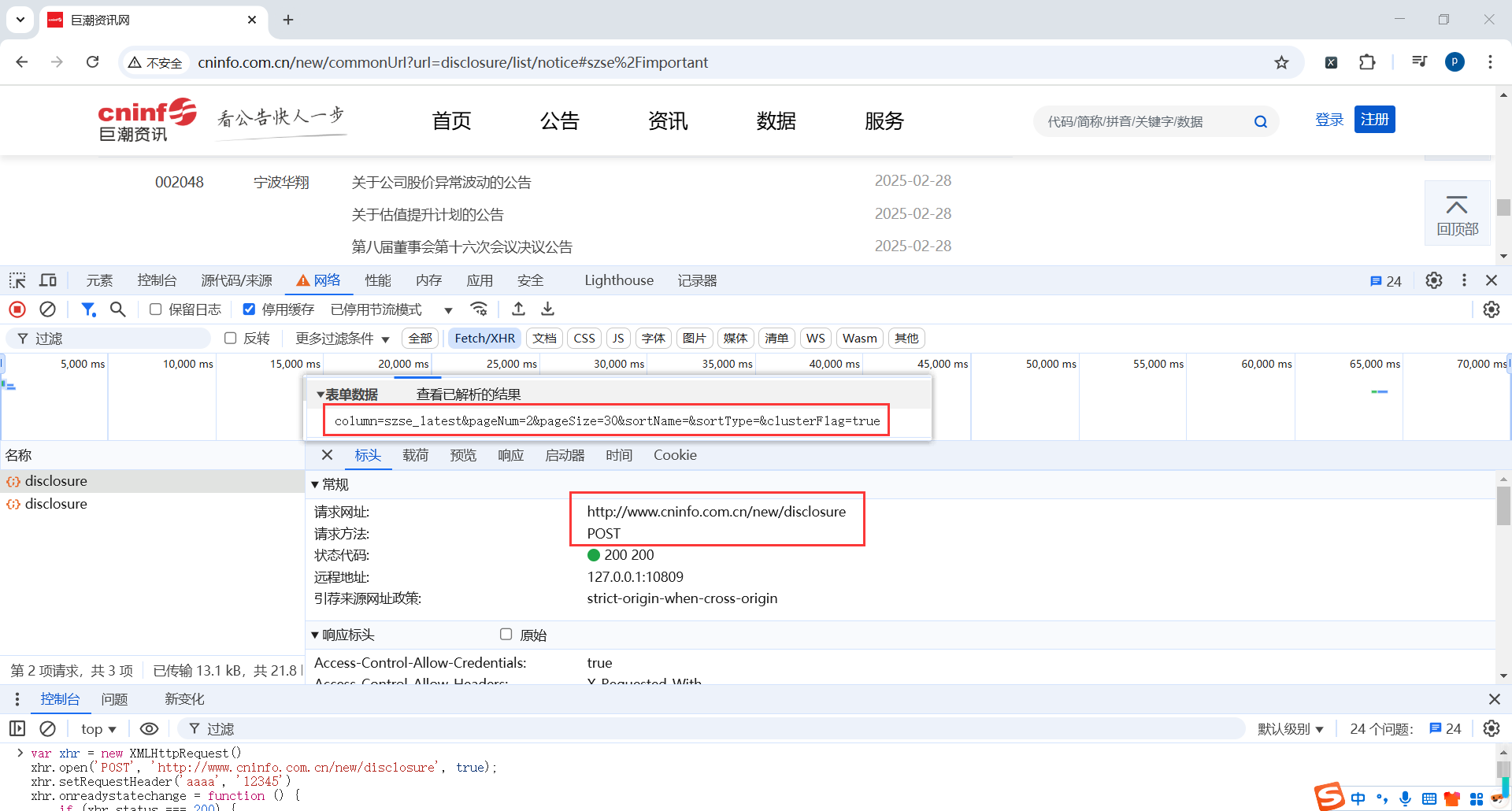
Task: Toggle the console sidebar icon
Action: [17, 728]
